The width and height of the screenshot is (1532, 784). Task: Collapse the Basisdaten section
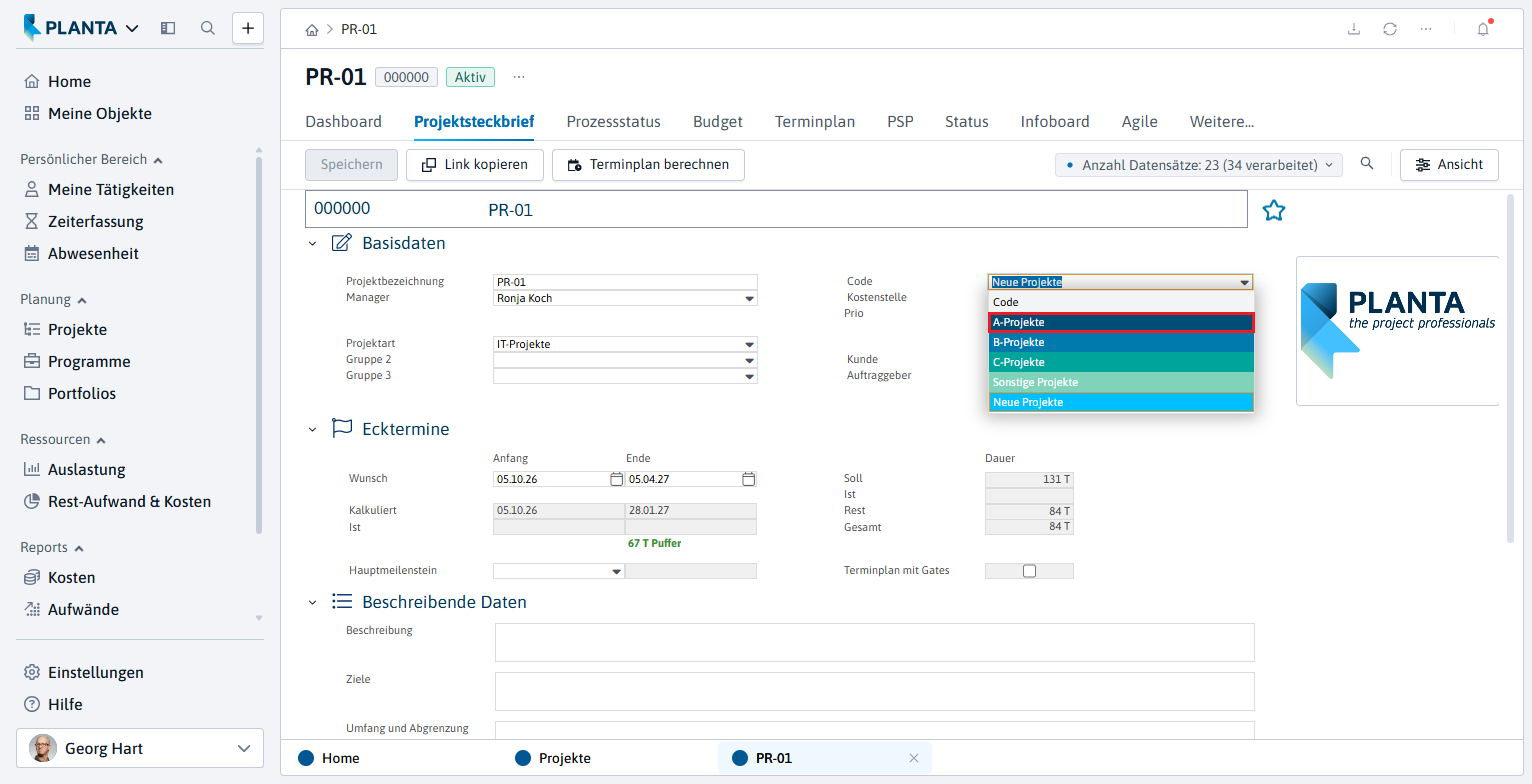click(x=312, y=244)
